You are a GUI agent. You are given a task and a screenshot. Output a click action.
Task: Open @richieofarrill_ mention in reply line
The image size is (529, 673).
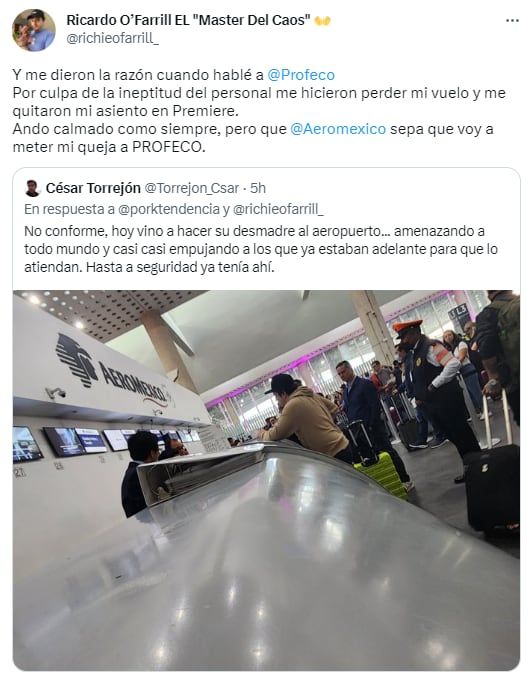click(x=278, y=209)
